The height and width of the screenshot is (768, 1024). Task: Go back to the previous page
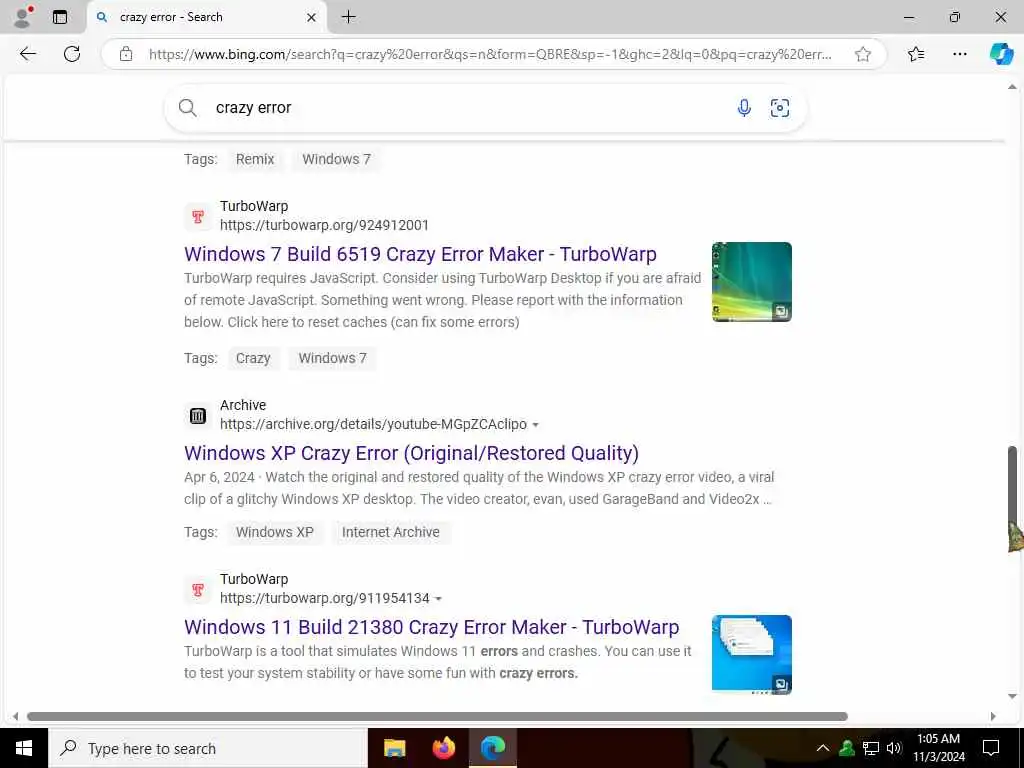(x=27, y=54)
